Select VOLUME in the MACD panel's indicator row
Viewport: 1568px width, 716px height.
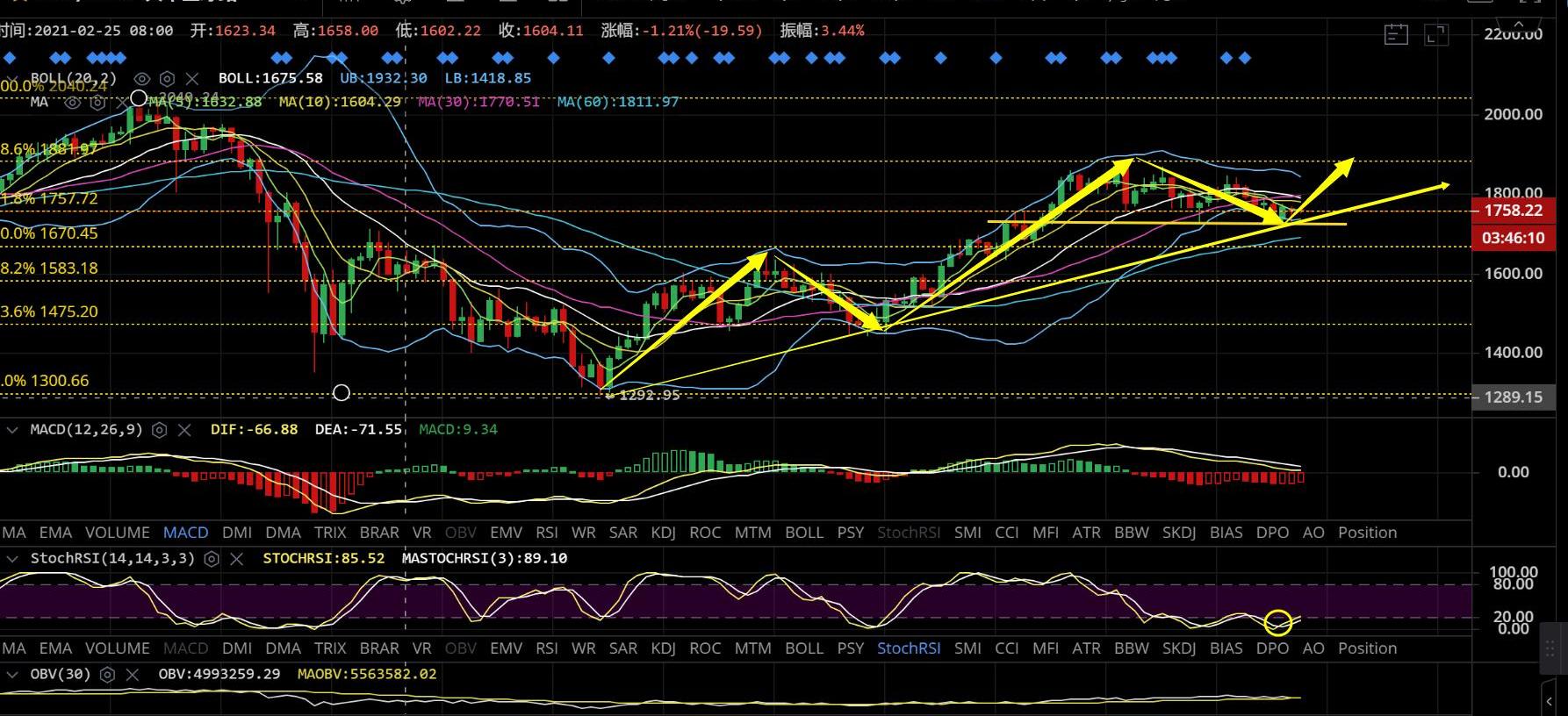point(117,533)
